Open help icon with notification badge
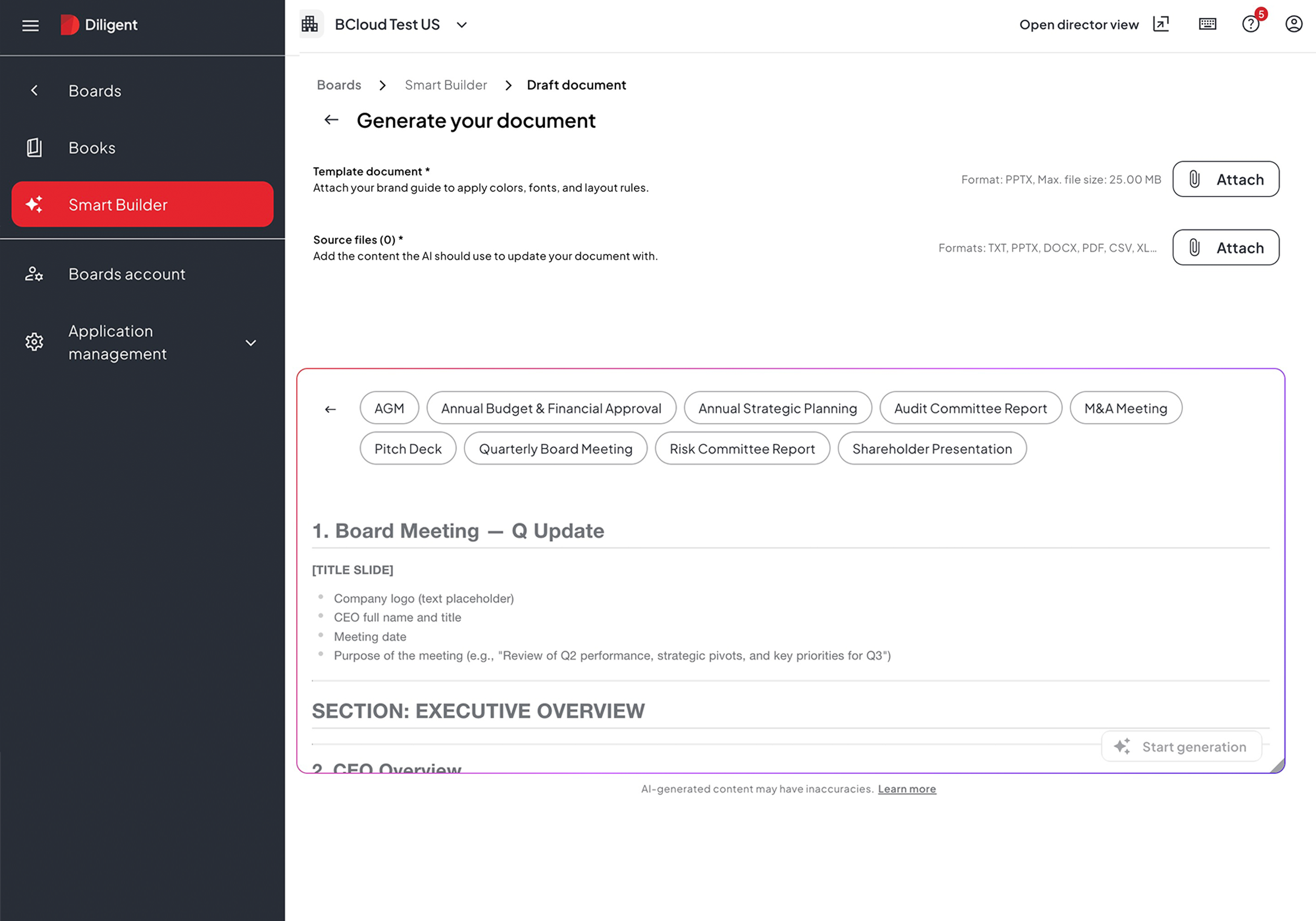This screenshot has width=1316, height=921. pyautogui.click(x=1251, y=24)
